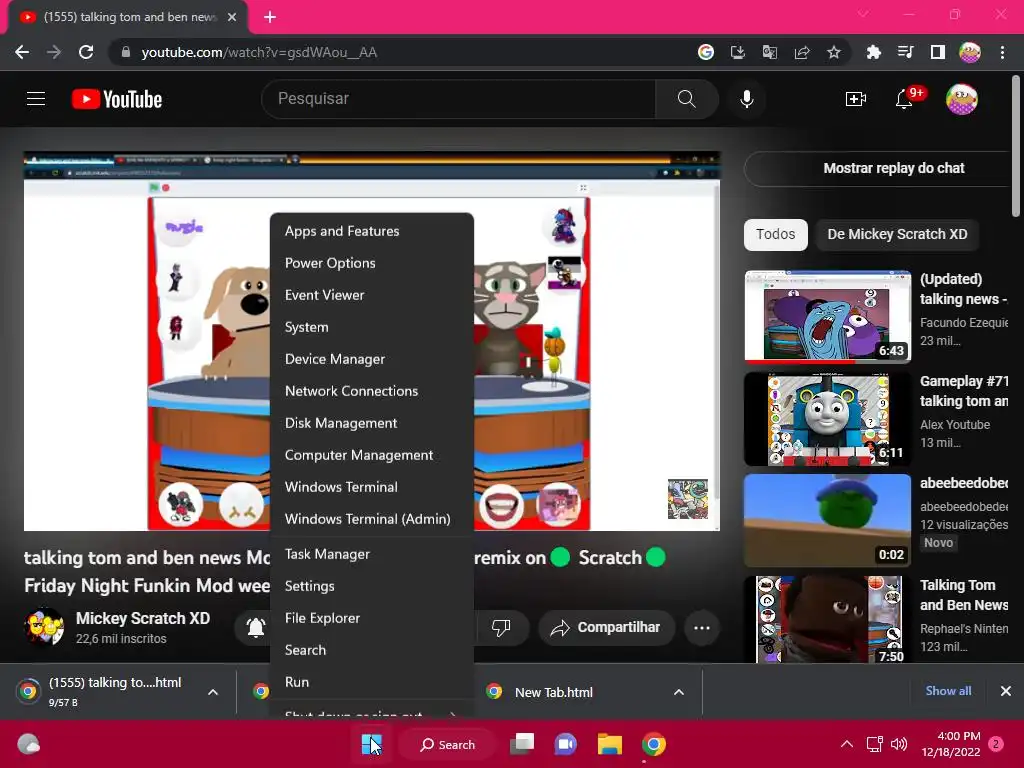Show hidden system tray icons chevron
Viewport: 1024px width, 768px height.
[x=846, y=744]
